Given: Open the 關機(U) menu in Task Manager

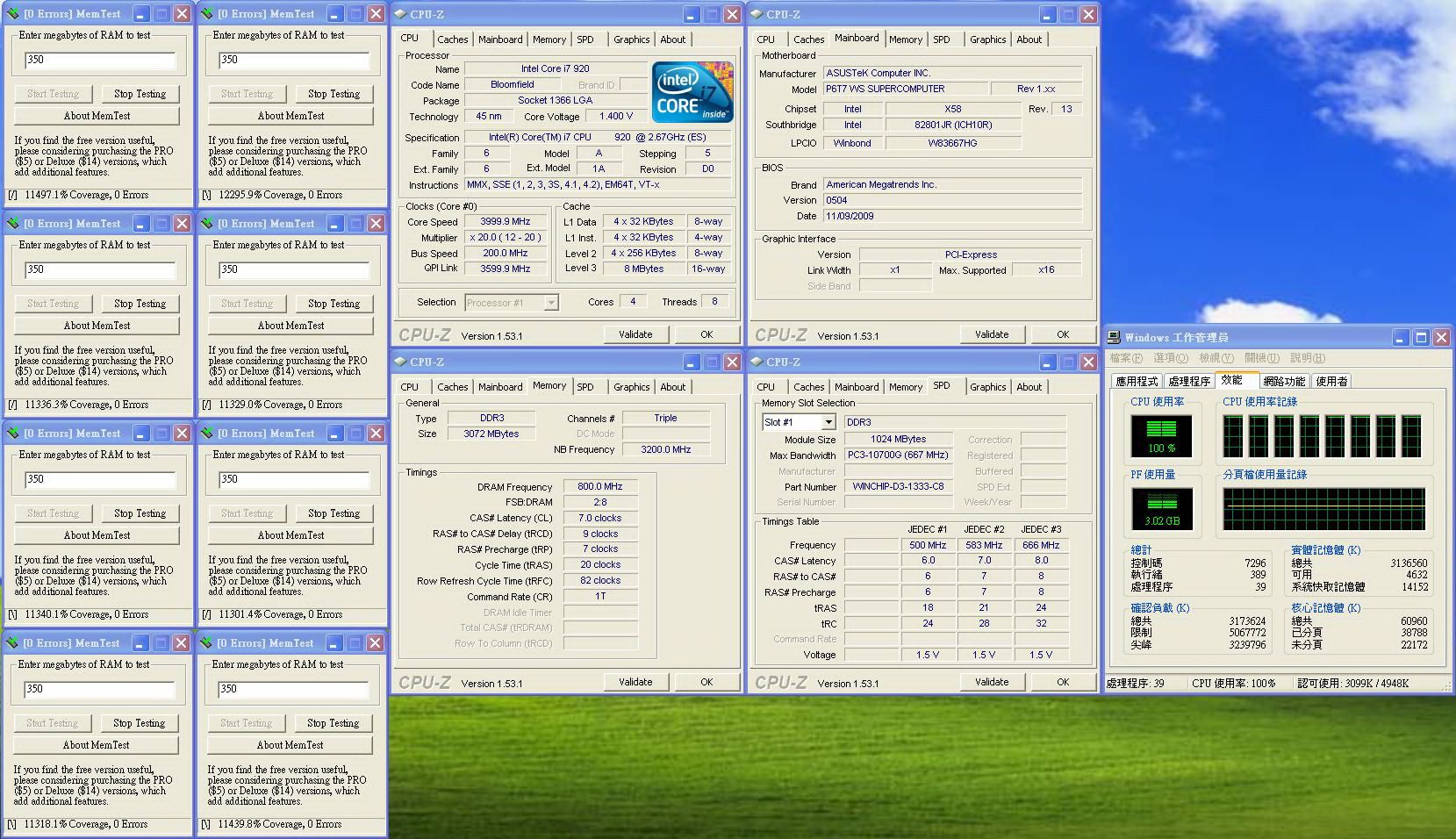Looking at the screenshot, I should (1262, 358).
